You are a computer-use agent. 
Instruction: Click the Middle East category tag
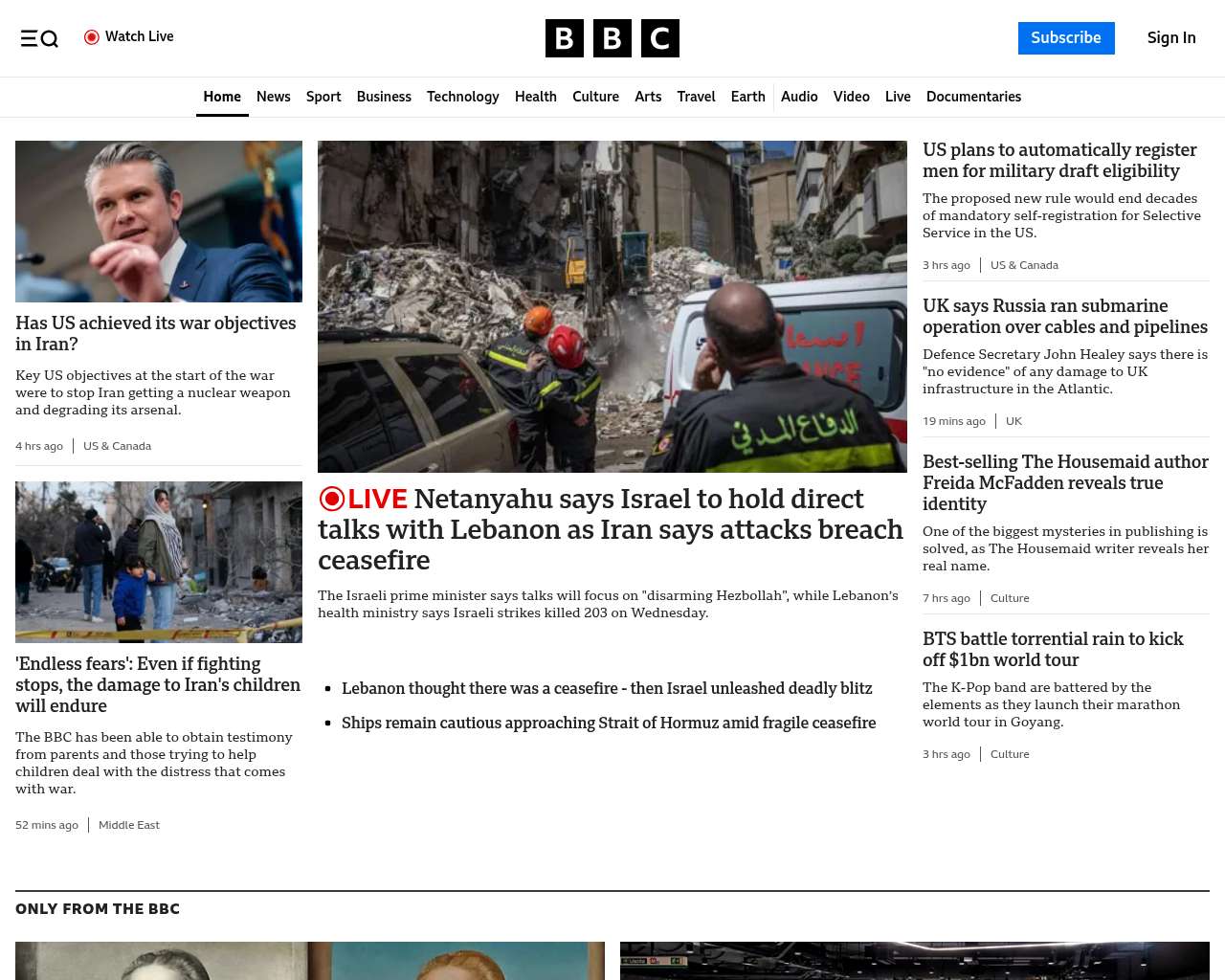pos(129,825)
